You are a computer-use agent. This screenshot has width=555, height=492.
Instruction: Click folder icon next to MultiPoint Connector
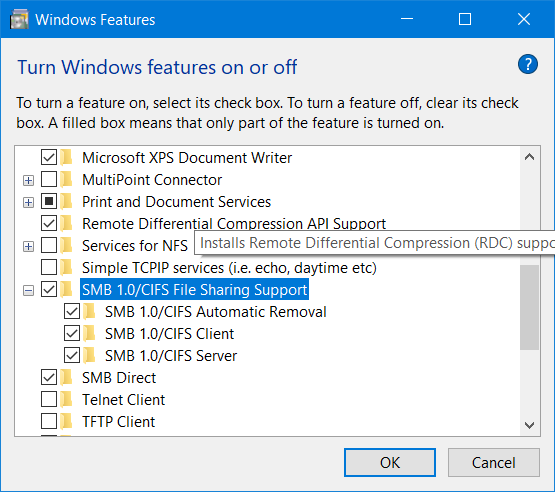coord(67,180)
